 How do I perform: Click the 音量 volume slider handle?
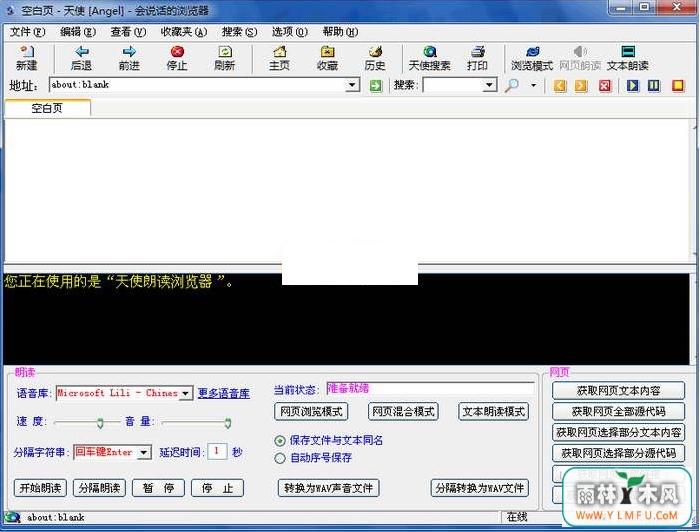228,423
